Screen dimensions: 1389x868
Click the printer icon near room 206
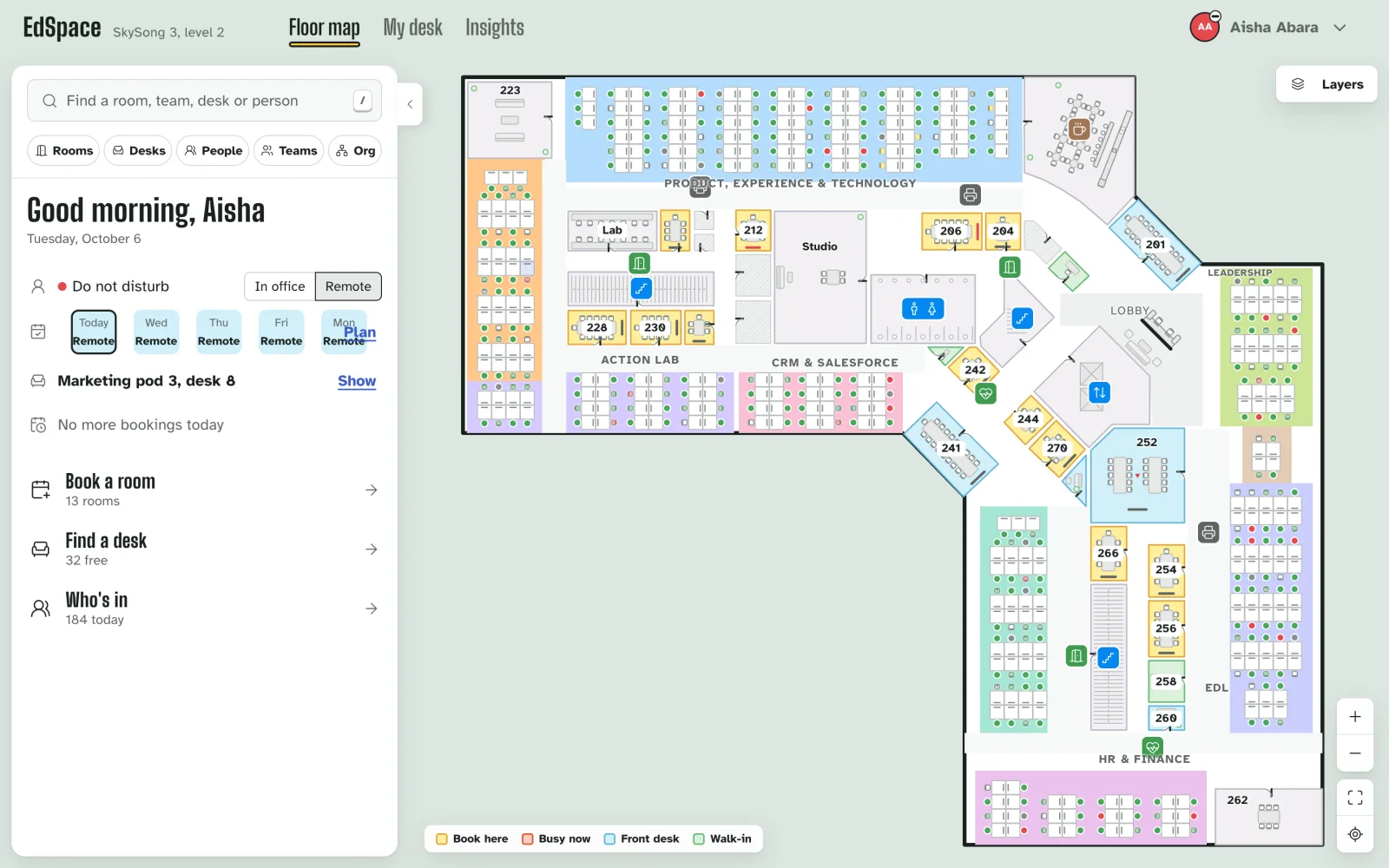click(x=970, y=194)
